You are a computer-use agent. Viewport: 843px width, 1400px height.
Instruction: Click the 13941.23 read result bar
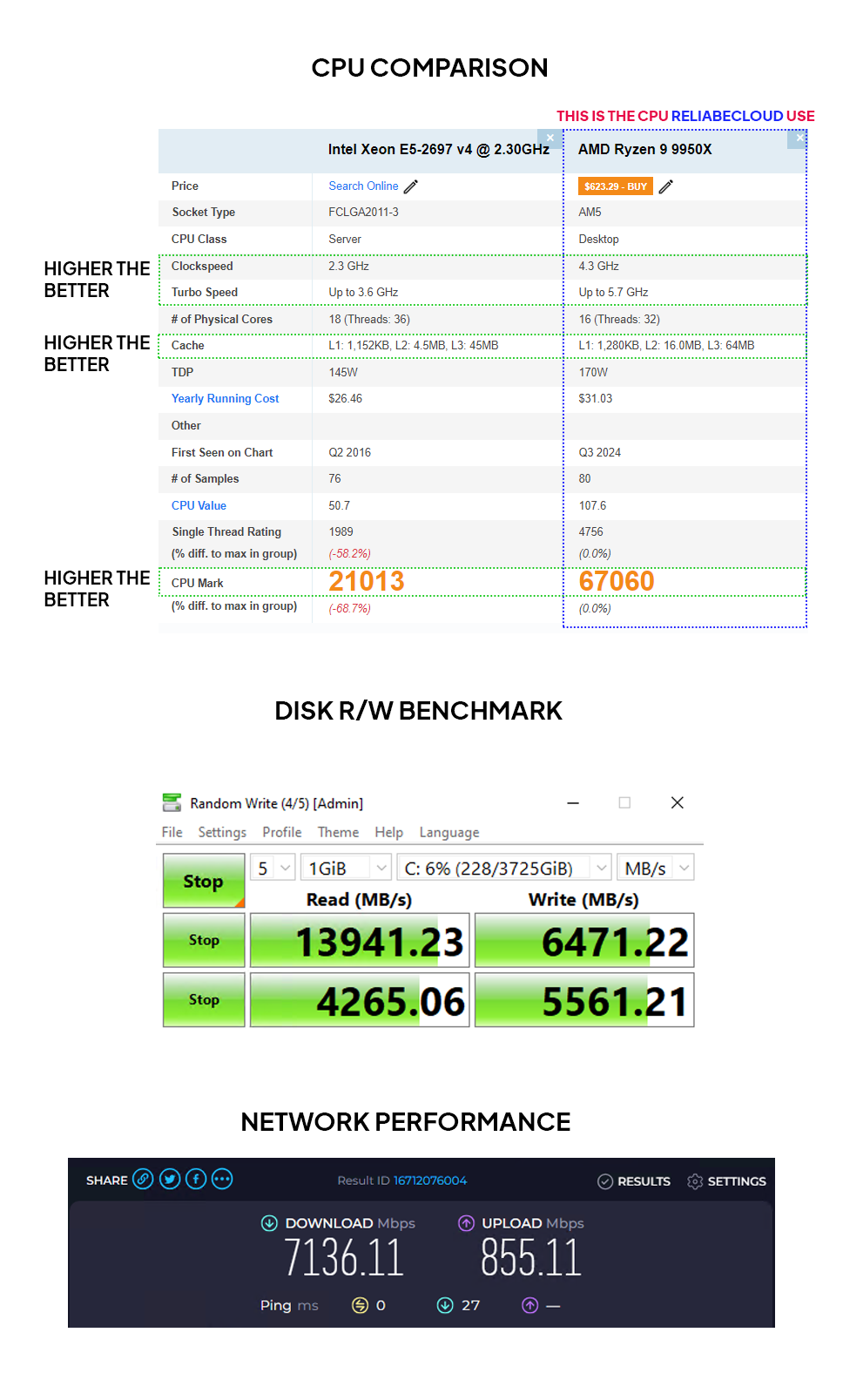click(360, 941)
